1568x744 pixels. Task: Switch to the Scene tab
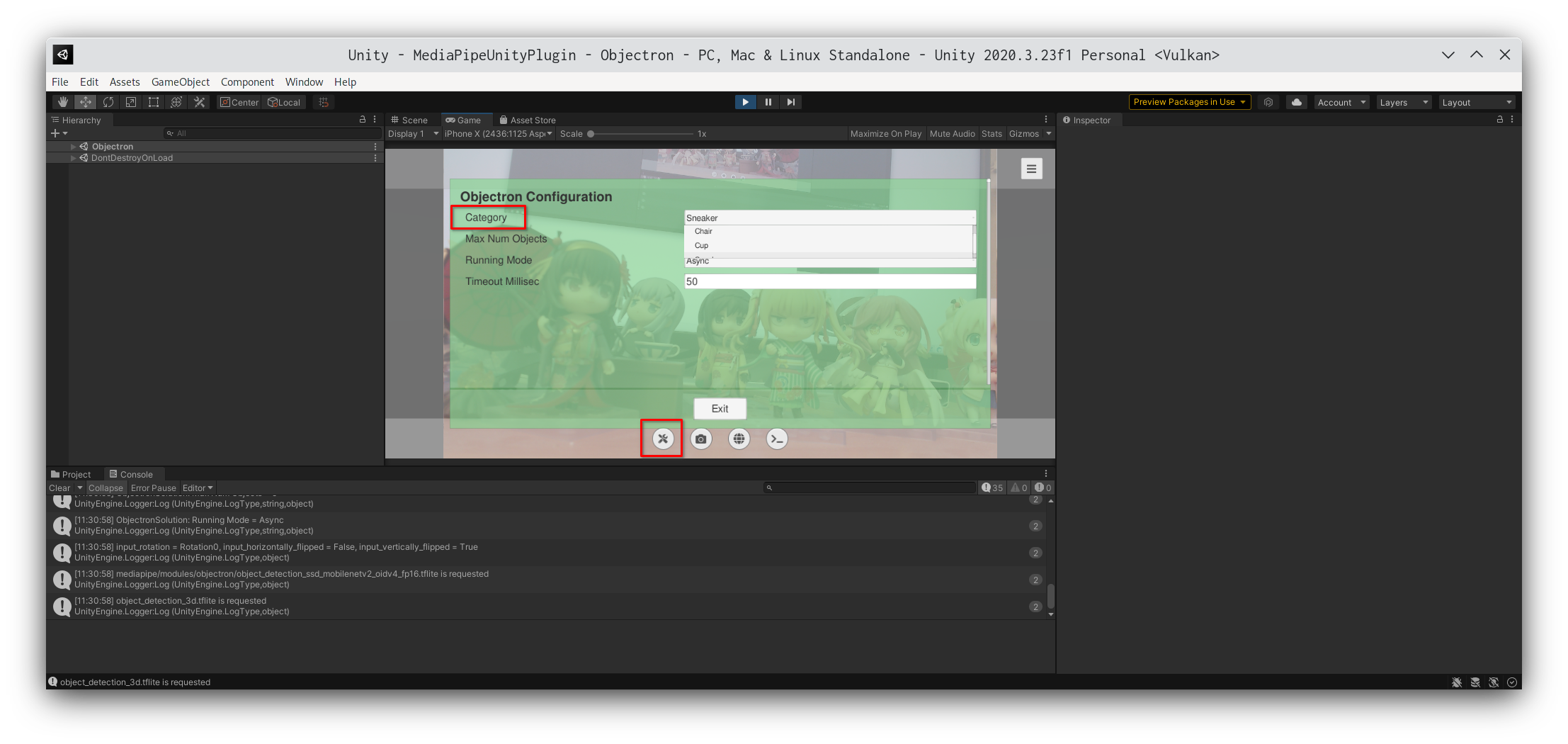pyautogui.click(x=409, y=119)
